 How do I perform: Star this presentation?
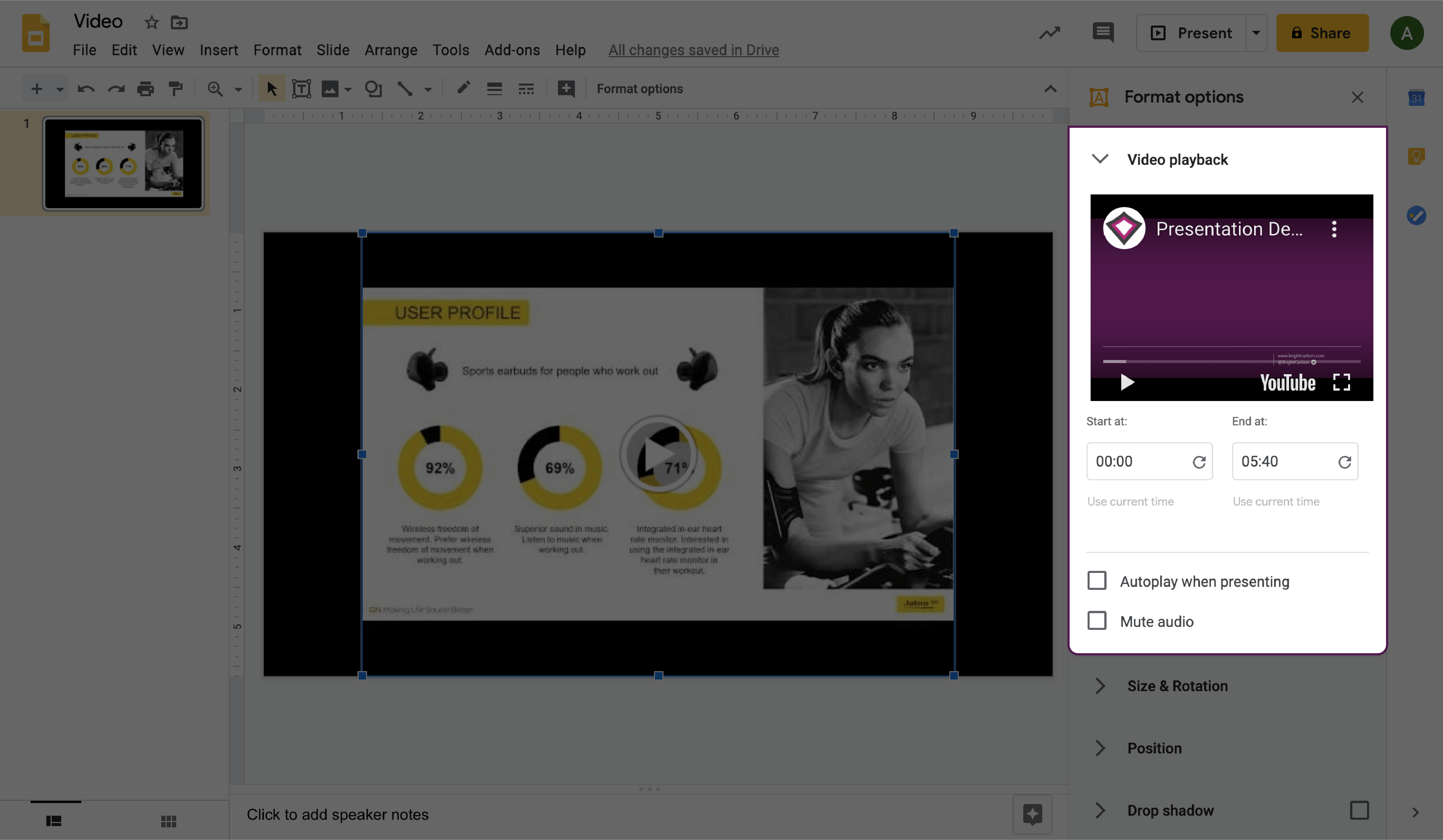pyautogui.click(x=151, y=22)
